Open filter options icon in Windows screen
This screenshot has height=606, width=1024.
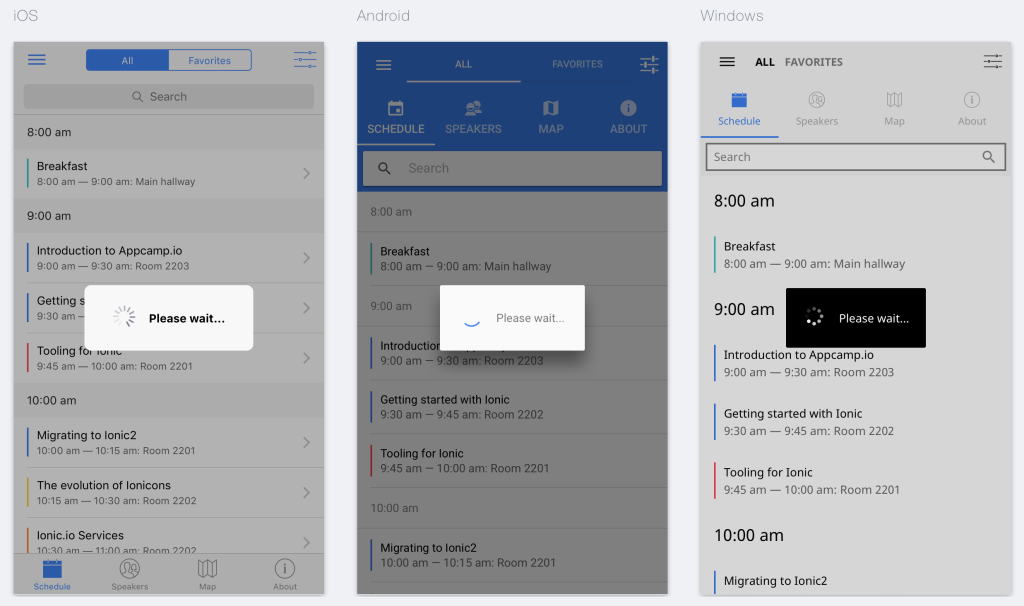click(x=993, y=61)
